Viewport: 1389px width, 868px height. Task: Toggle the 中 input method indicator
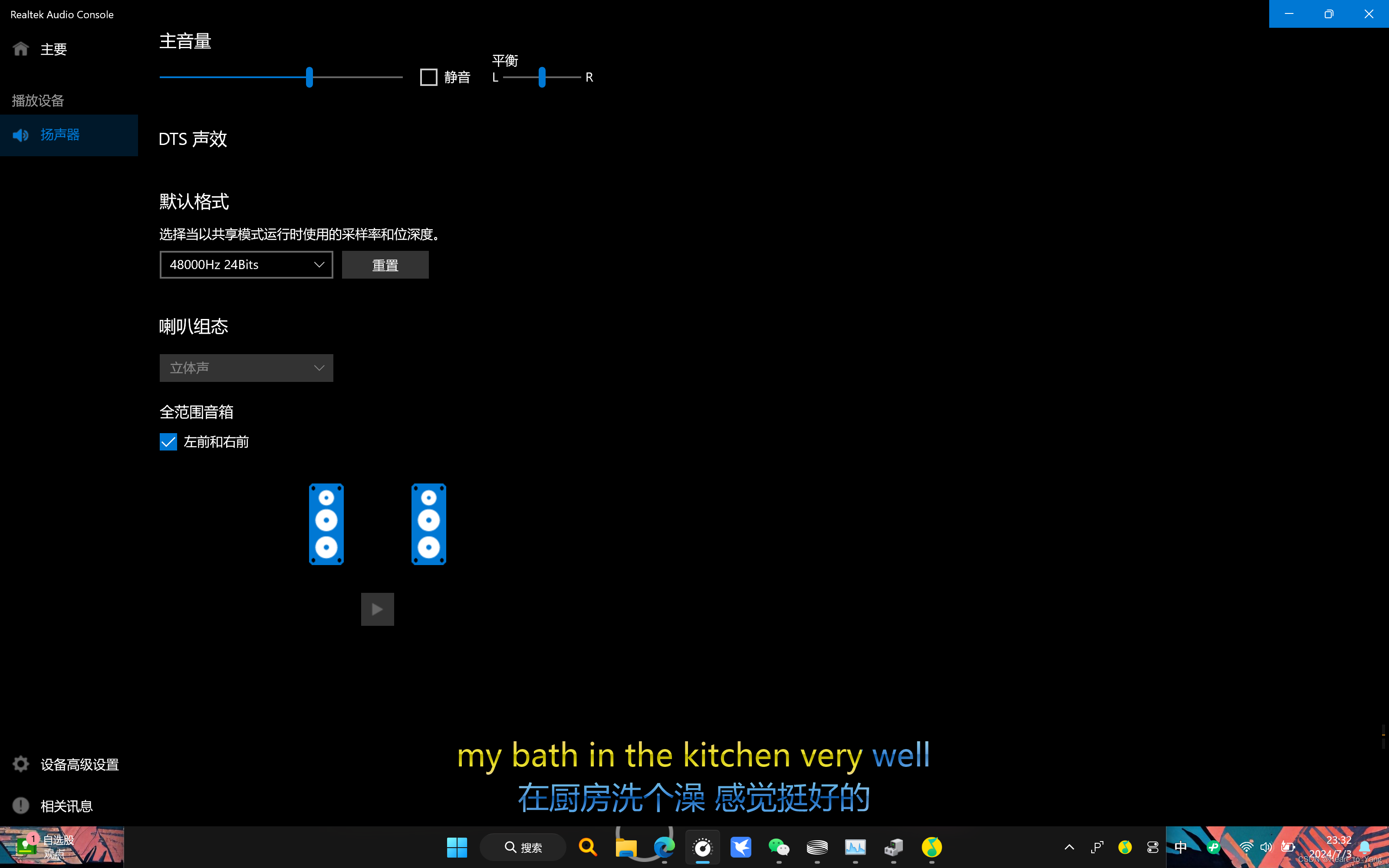click(1180, 847)
